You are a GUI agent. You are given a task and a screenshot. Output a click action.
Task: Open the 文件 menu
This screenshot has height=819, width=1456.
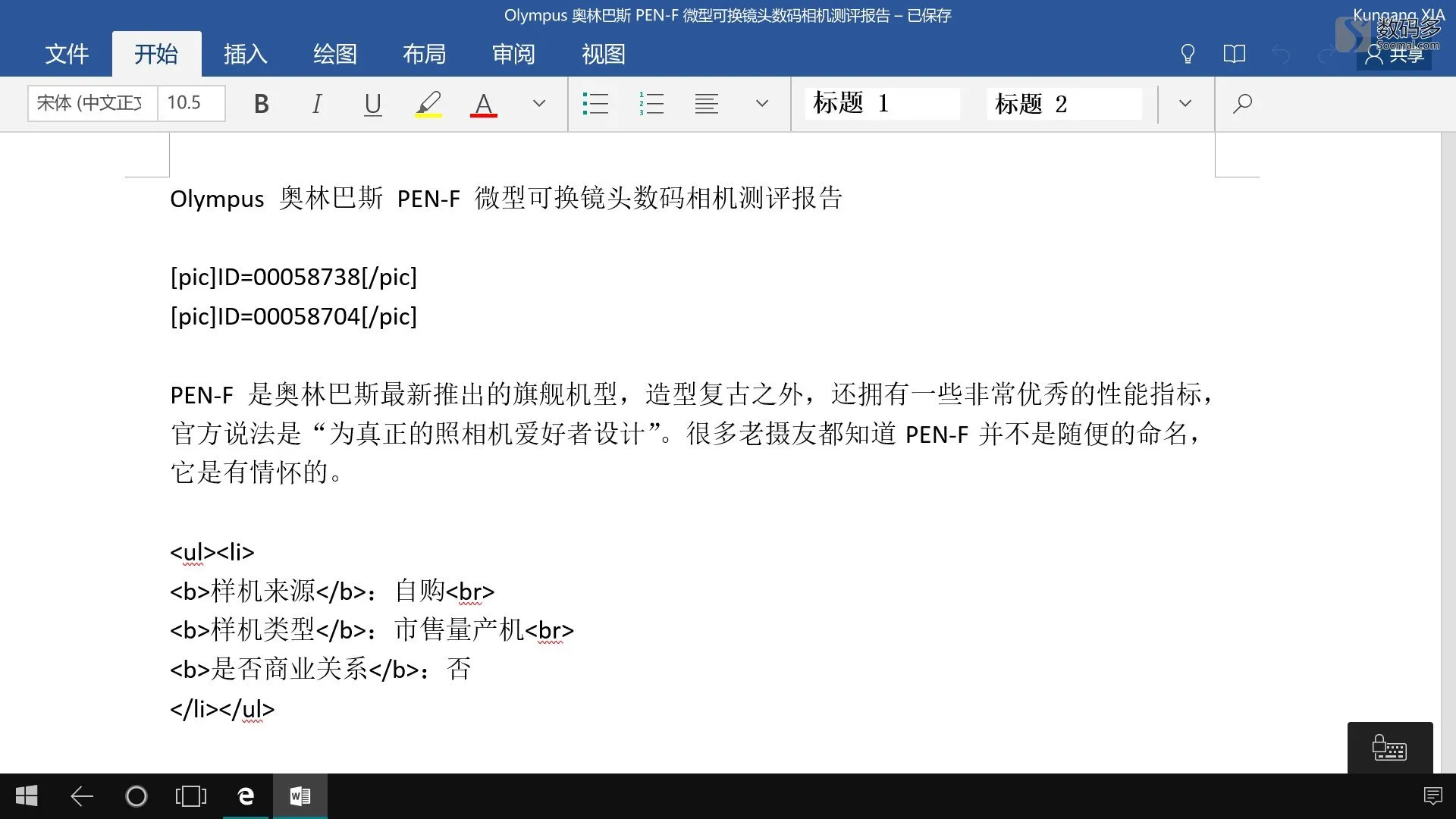tap(67, 54)
